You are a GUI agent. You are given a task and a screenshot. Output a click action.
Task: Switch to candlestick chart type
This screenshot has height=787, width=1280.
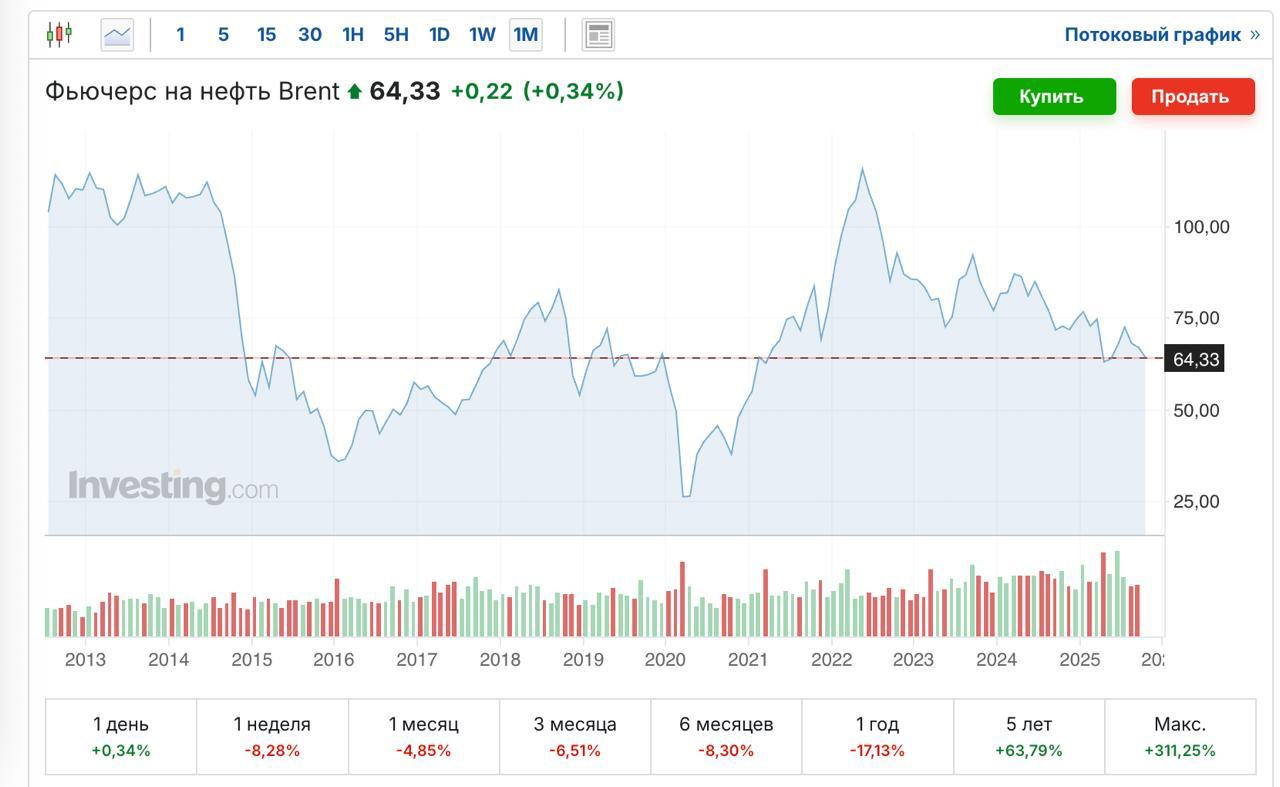tap(60, 35)
